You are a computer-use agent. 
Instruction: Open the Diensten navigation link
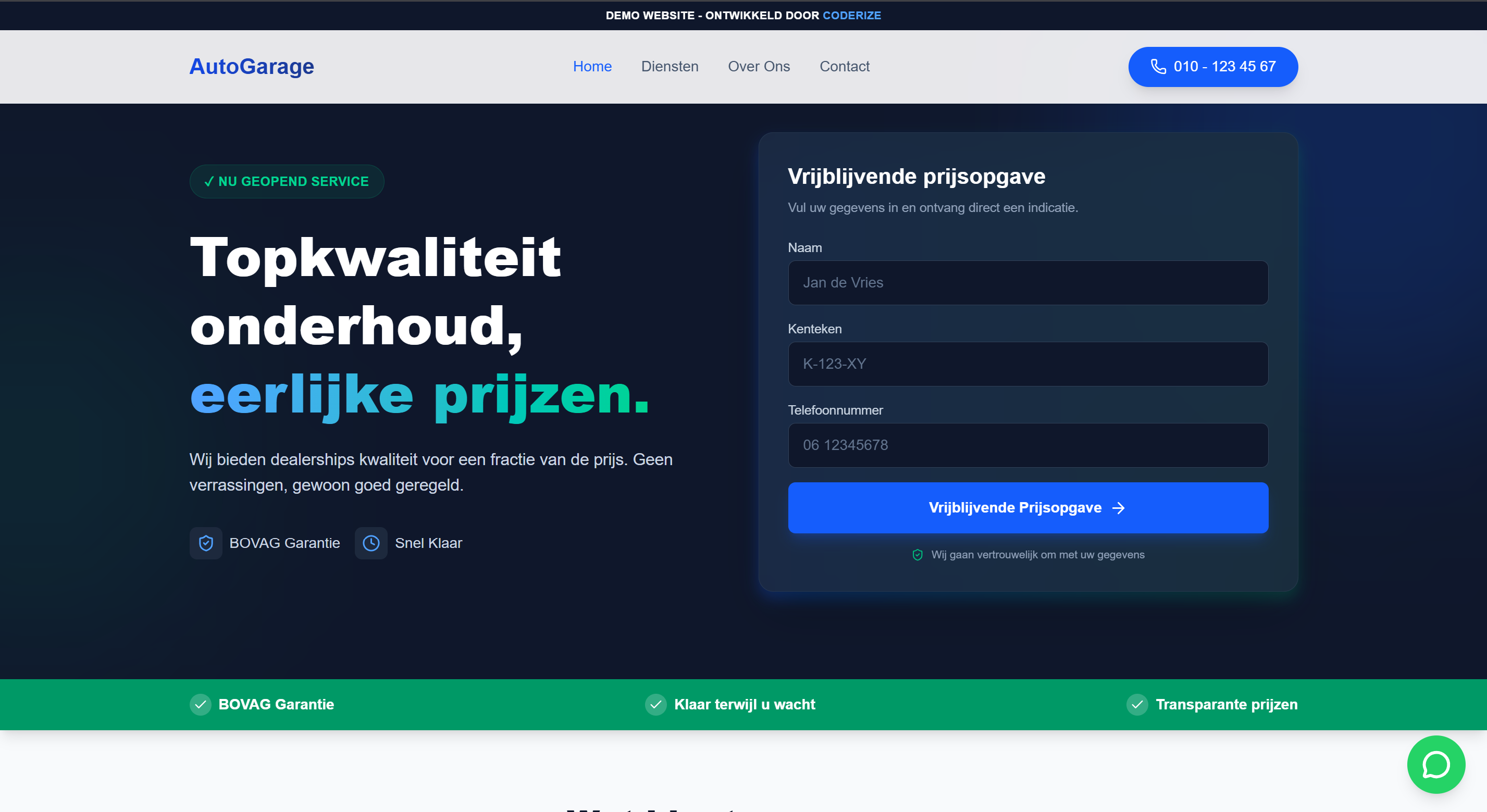coord(670,66)
